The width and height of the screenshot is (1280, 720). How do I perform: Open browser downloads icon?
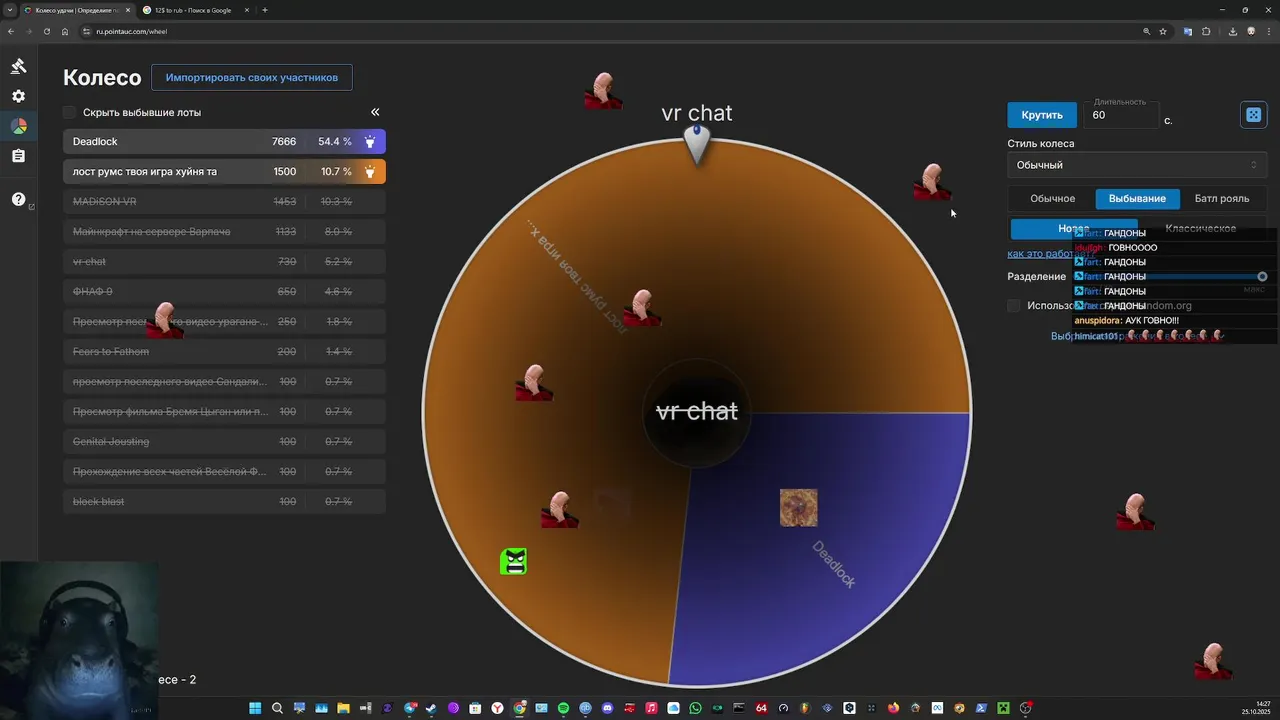pyautogui.click(x=1232, y=31)
